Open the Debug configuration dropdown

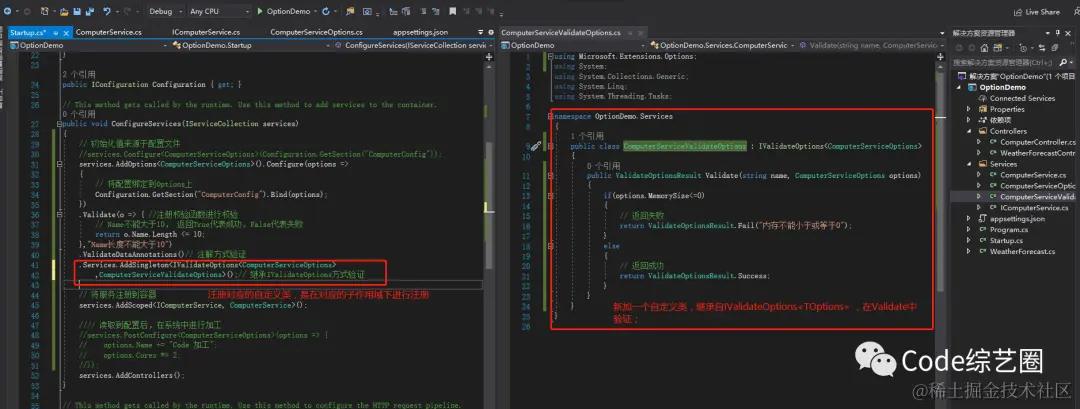pyautogui.click(x=165, y=12)
